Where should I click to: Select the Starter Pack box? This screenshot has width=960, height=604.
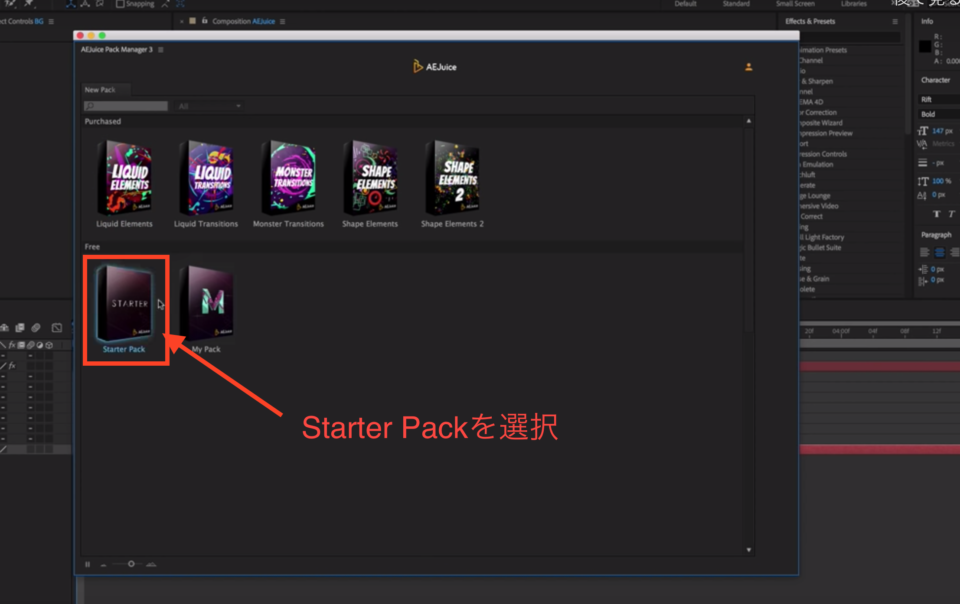click(124, 304)
